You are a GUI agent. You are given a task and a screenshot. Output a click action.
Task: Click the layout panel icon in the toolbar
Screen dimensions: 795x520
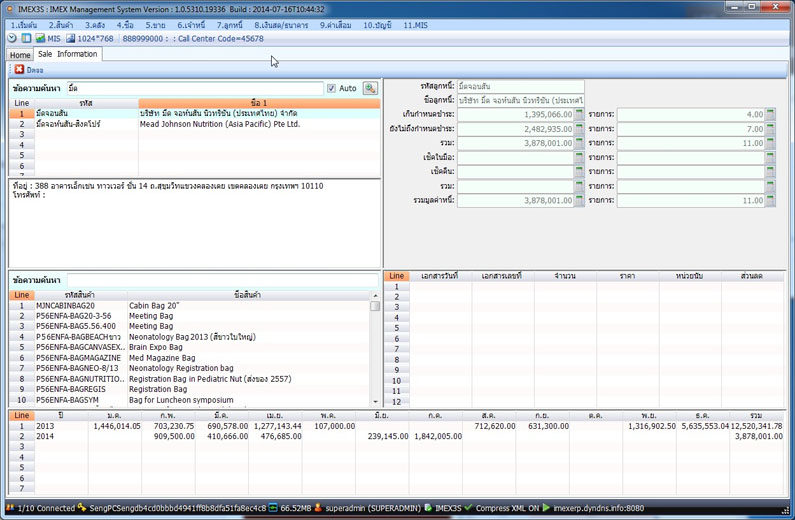click(26, 39)
